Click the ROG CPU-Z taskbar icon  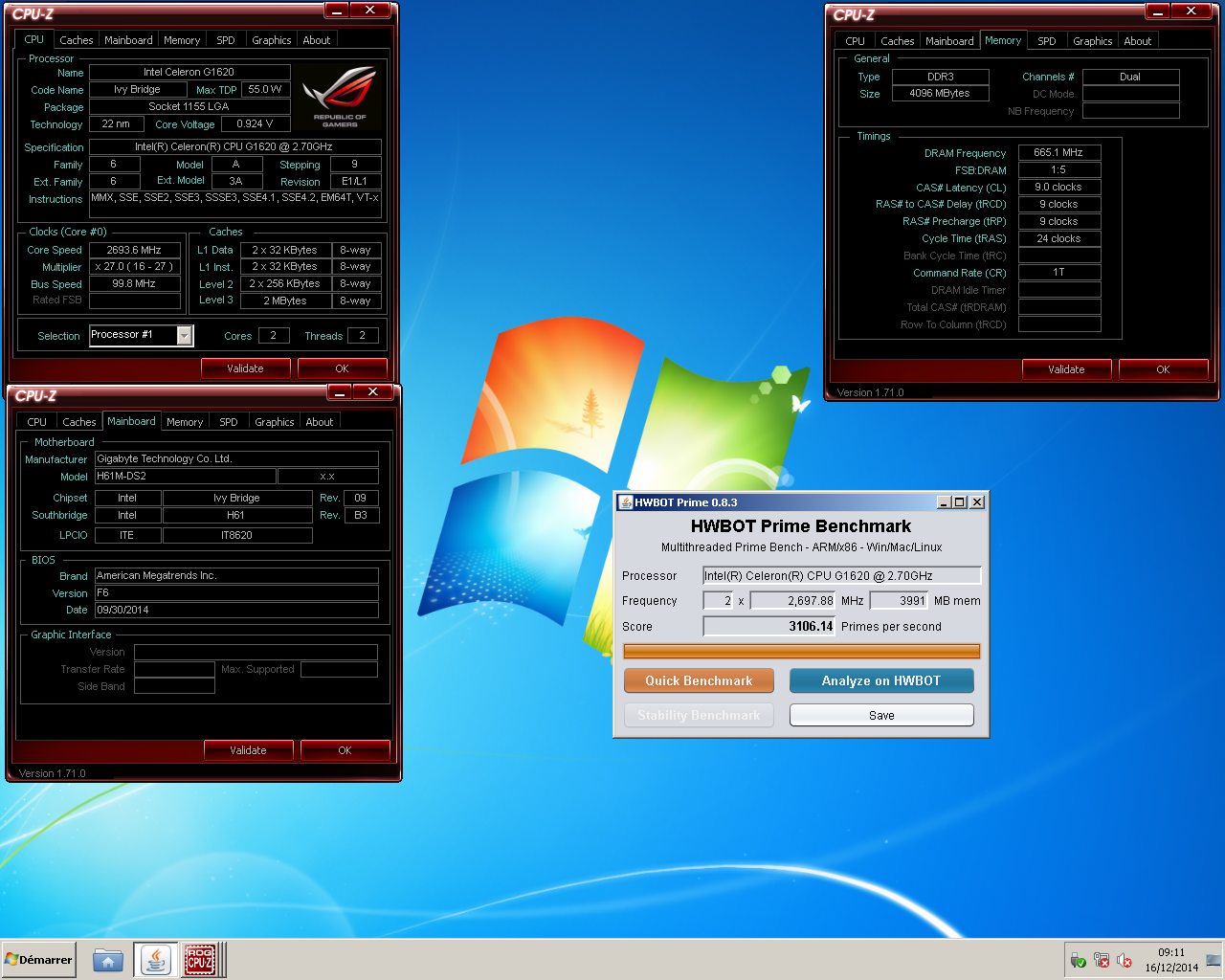coord(200,959)
